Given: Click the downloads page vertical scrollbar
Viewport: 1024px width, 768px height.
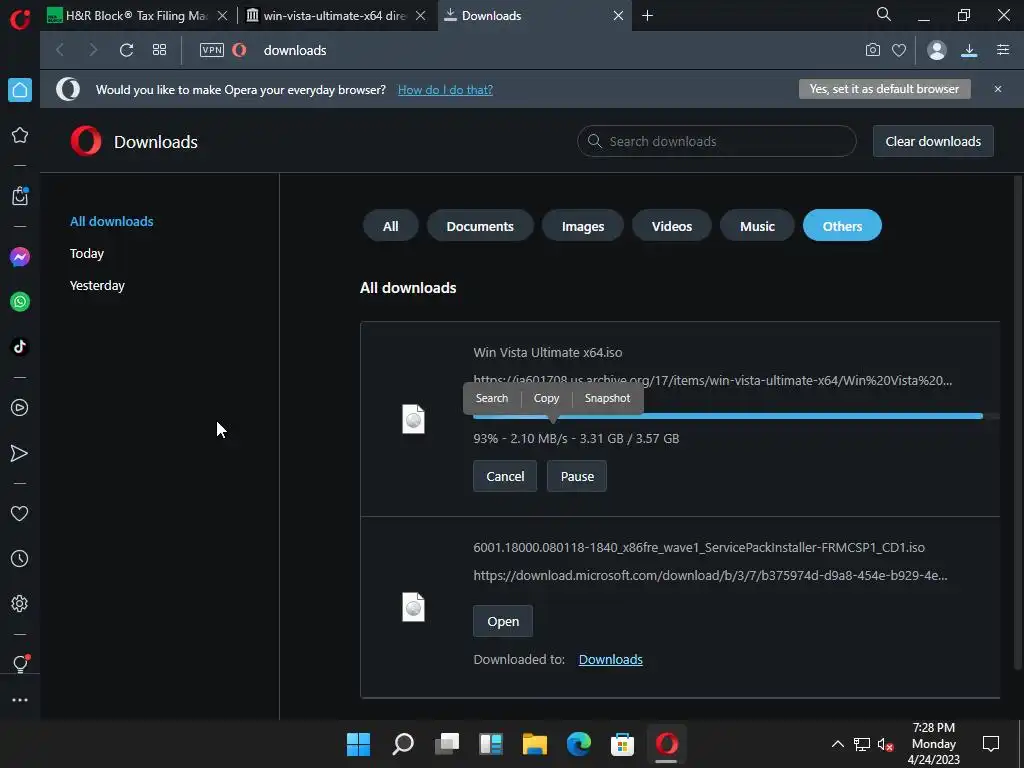Looking at the screenshot, I should 1017,422.
